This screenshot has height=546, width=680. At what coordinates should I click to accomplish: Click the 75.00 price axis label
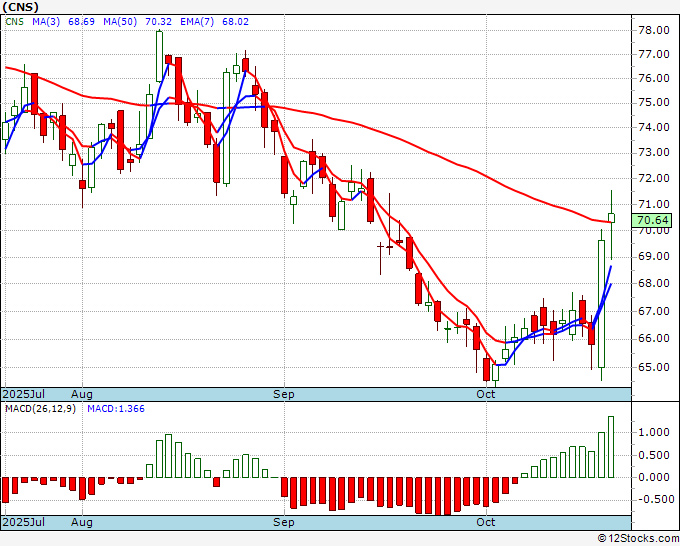[x=654, y=103]
